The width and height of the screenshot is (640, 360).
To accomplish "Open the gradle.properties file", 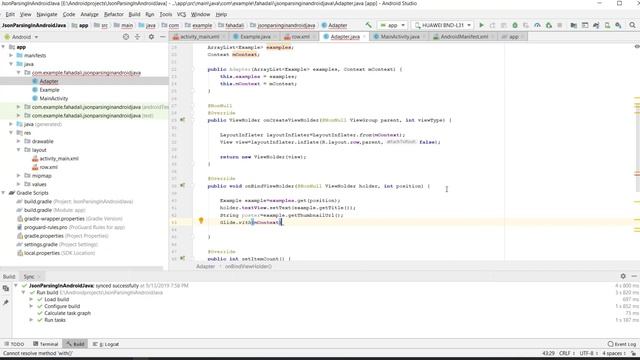I will click(x=62, y=236).
